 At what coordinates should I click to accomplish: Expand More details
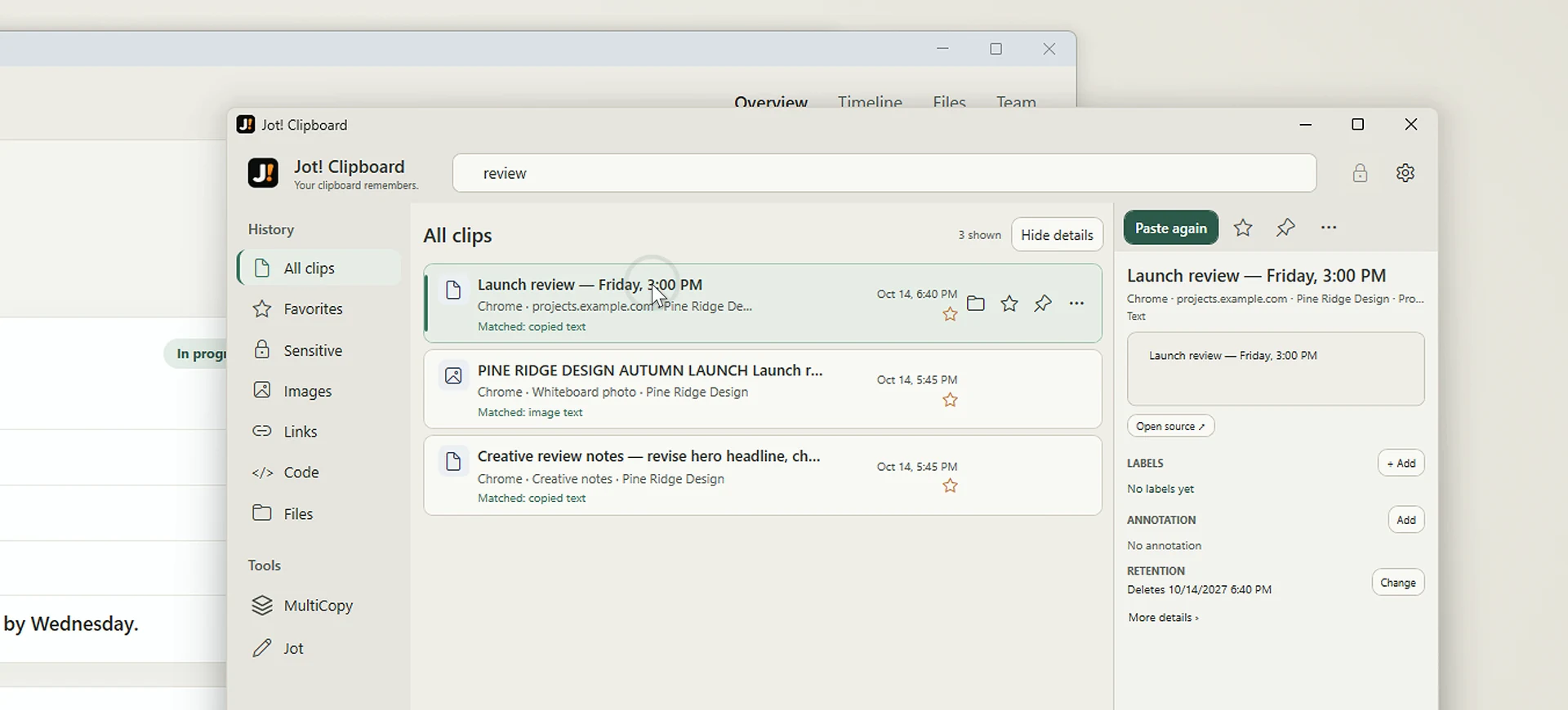pos(1163,618)
